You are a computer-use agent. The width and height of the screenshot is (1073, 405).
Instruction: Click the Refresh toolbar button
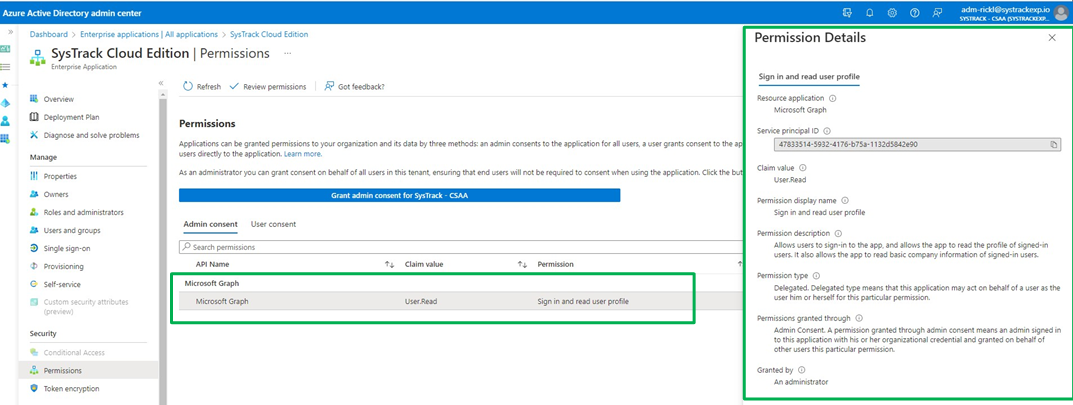[202, 87]
